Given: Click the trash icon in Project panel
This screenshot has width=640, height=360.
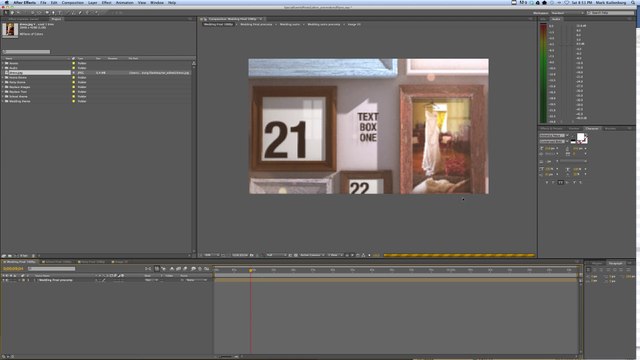Looking at the screenshot, I should coord(33,256).
